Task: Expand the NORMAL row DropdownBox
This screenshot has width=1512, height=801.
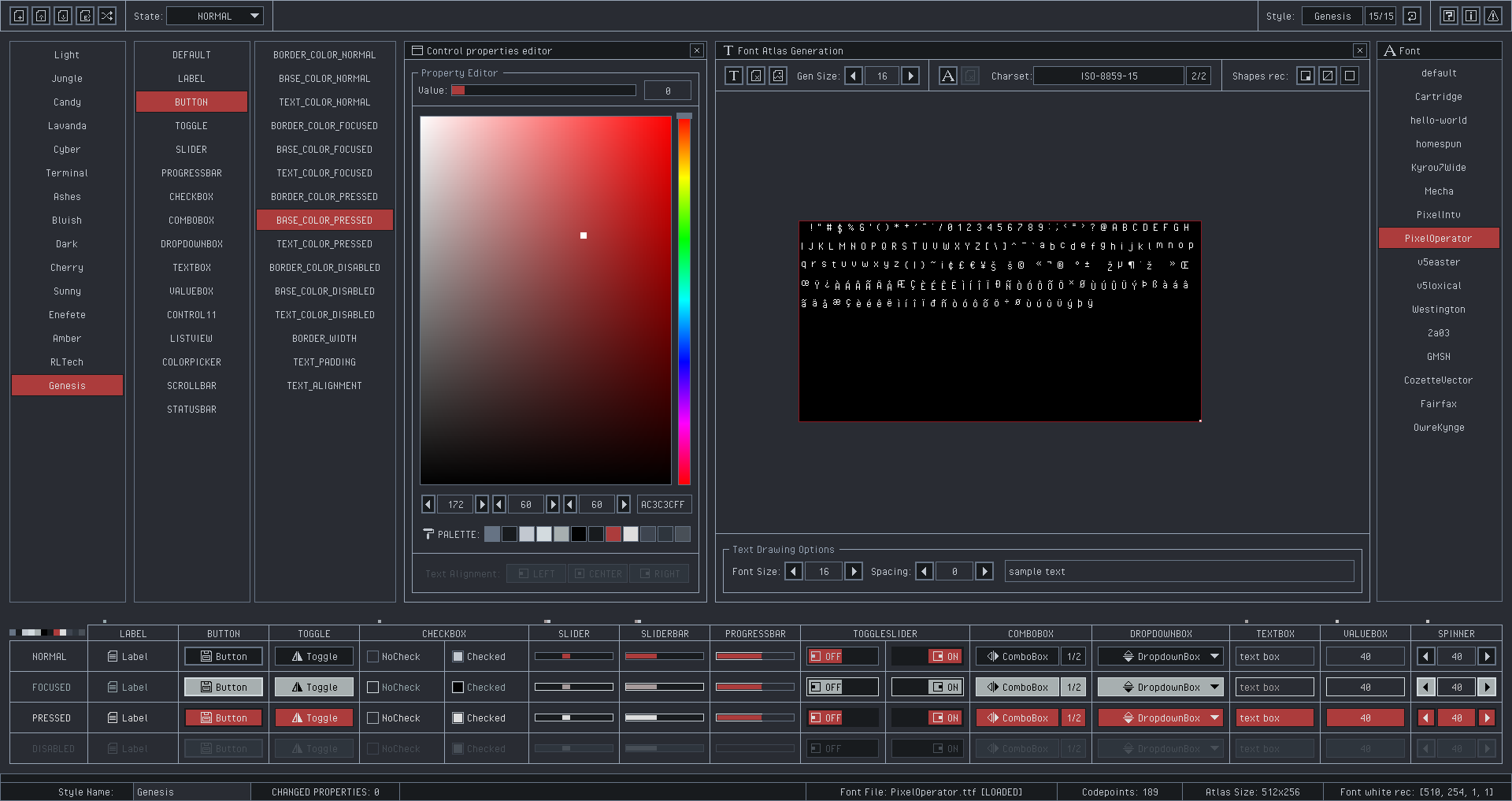Action: coord(1161,656)
